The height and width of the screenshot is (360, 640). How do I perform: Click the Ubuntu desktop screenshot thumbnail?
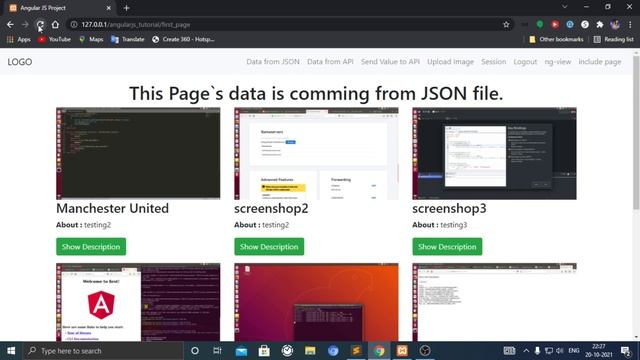(316, 302)
